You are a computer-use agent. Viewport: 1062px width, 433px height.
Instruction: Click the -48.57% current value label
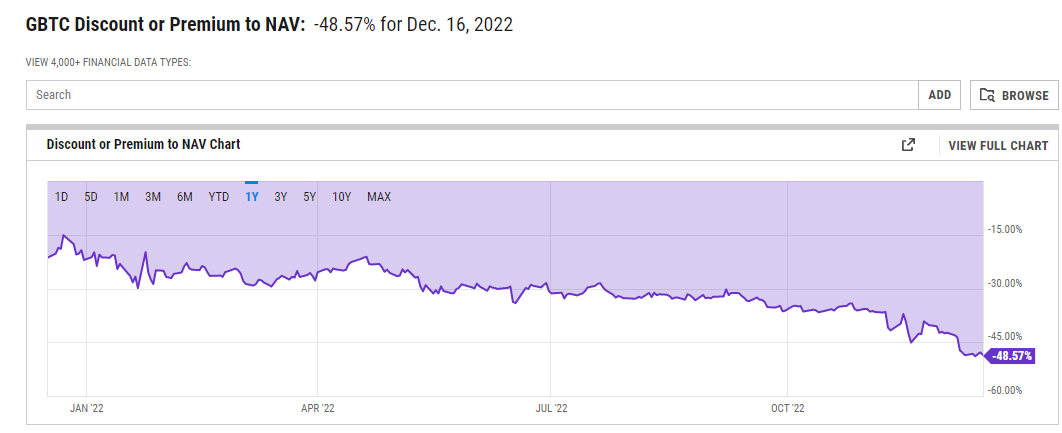click(1011, 356)
